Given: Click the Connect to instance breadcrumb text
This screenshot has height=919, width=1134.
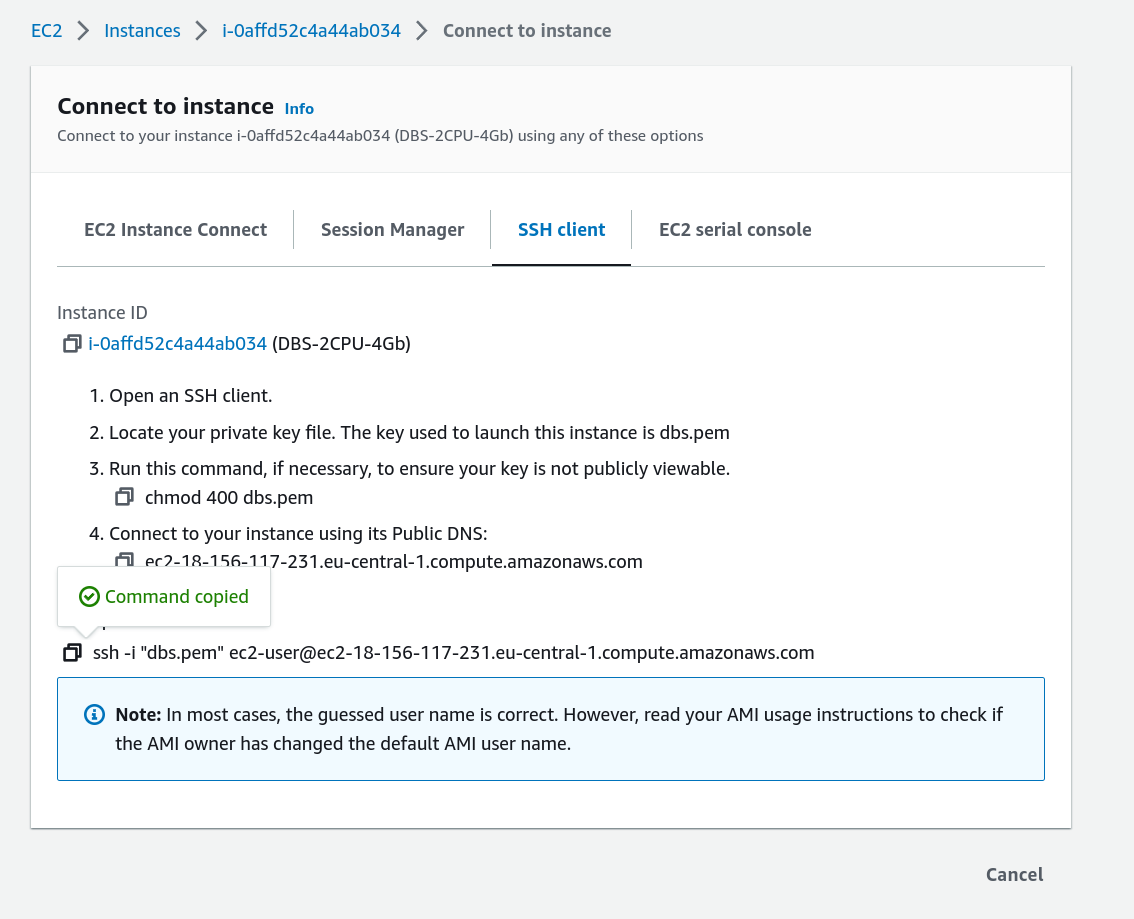Looking at the screenshot, I should tap(527, 31).
